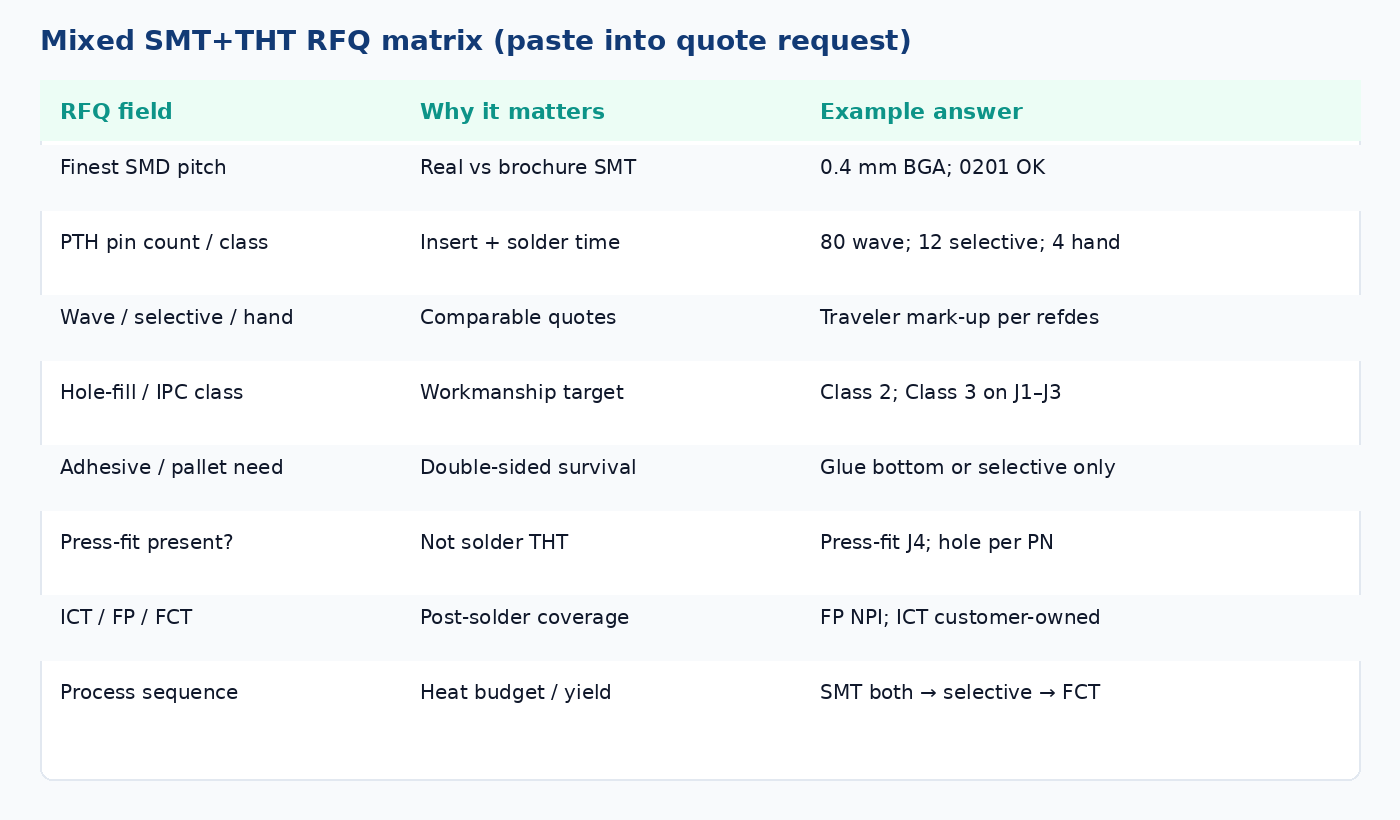Select the 'Process sequence' cell
1400x820 pixels.
tap(149, 693)
